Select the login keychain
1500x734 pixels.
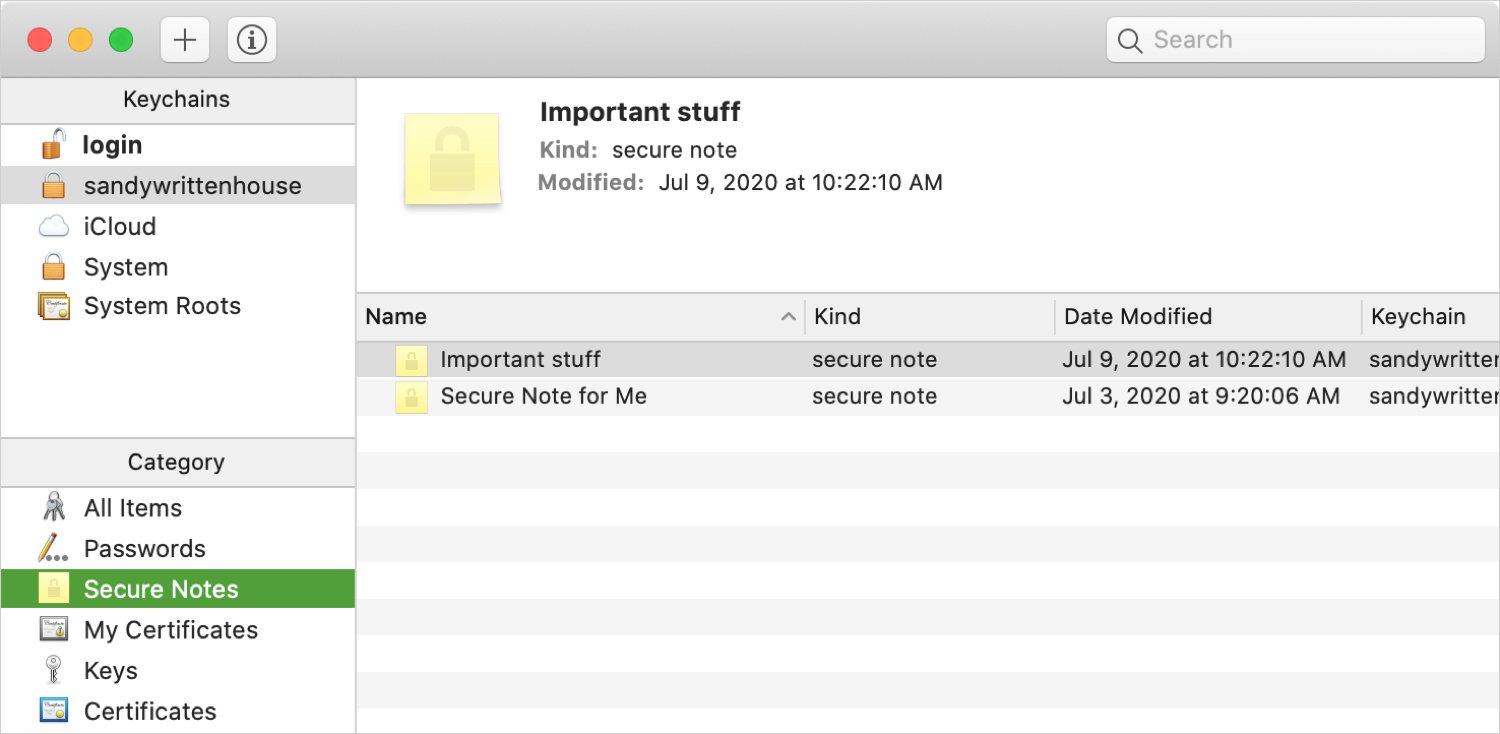point(178,145)
